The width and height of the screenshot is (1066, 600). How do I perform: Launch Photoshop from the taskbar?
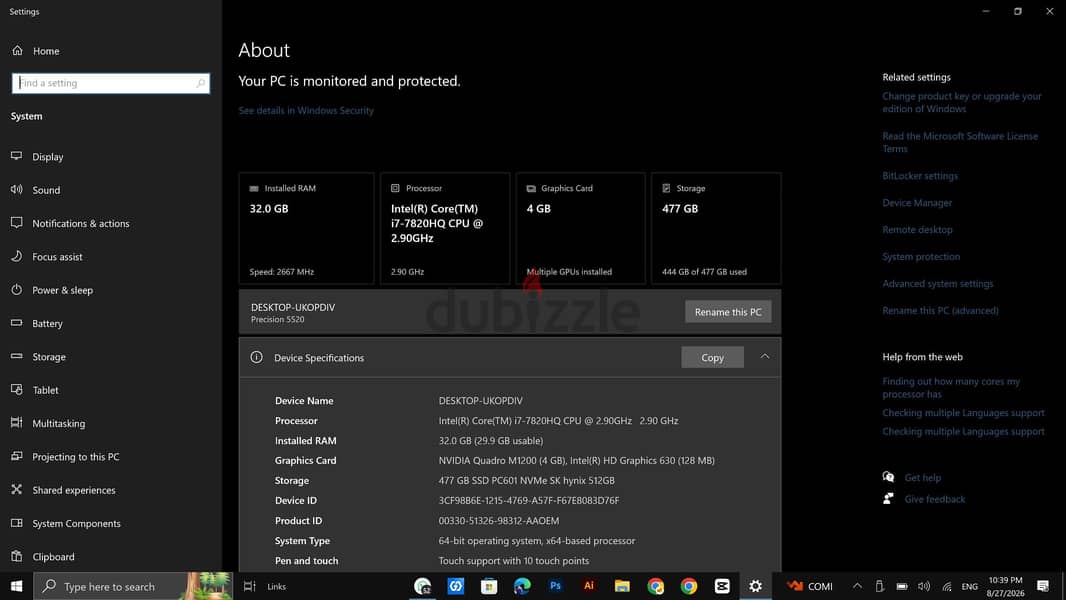click(555, 586)
